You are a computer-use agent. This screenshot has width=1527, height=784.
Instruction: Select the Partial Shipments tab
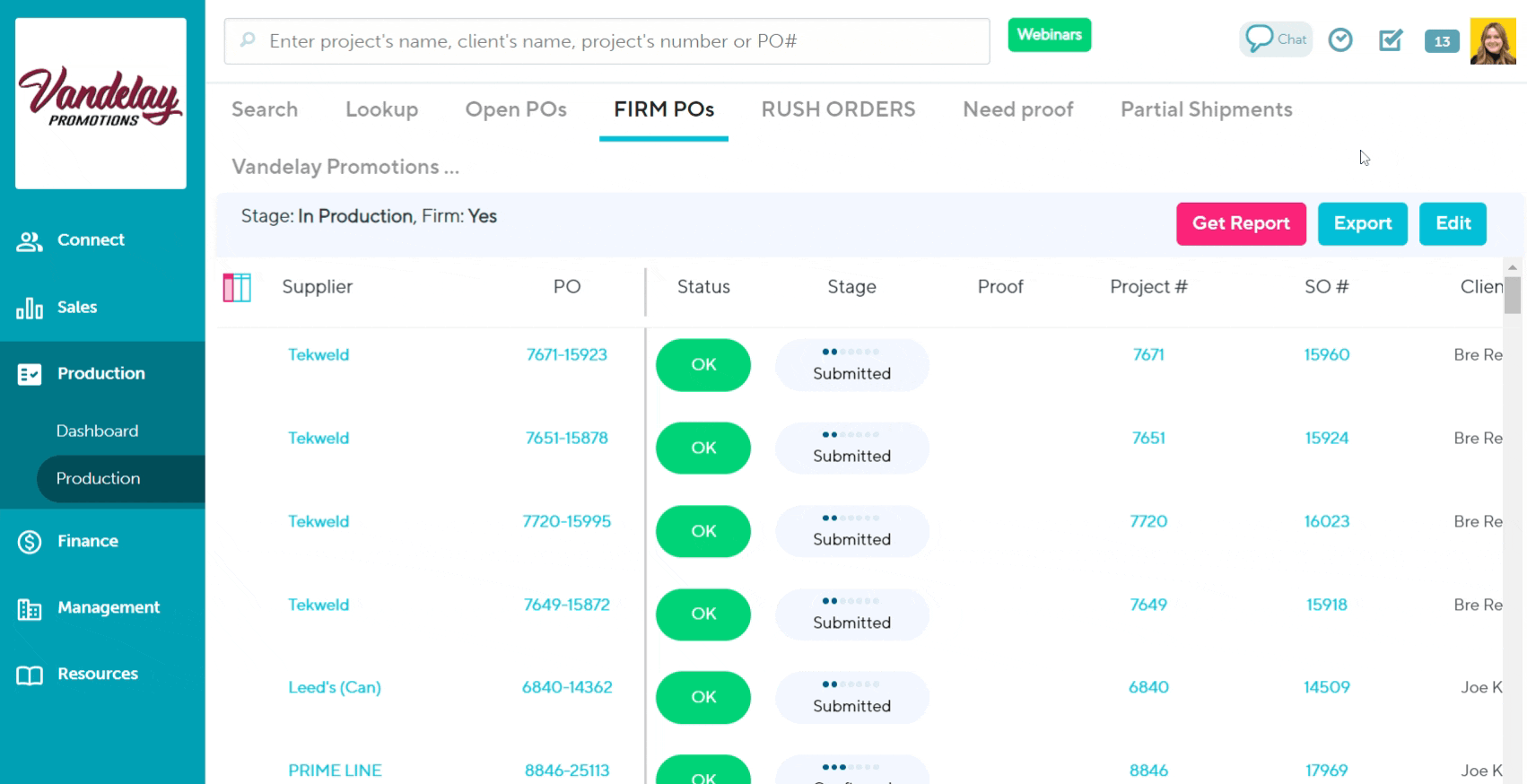1206,109
